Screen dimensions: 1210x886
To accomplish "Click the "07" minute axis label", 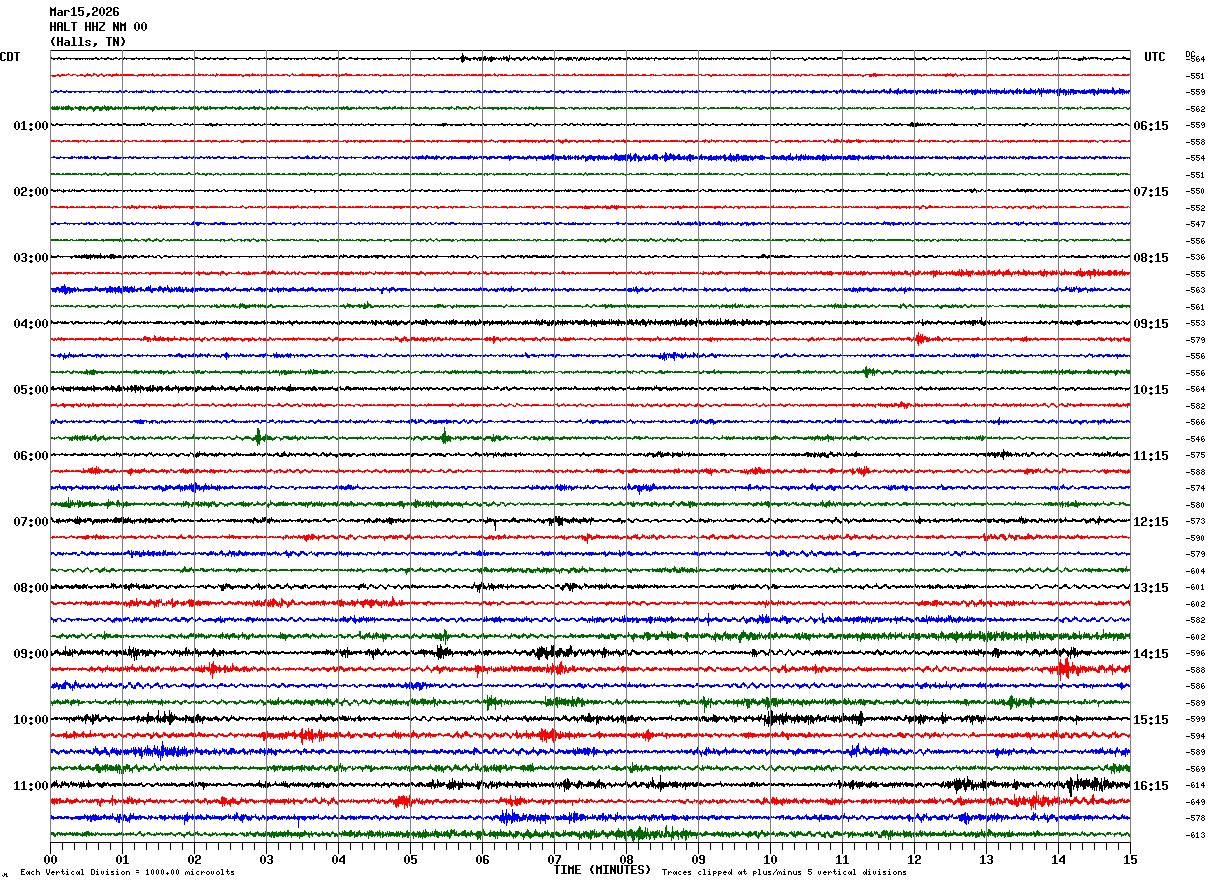I will (x=554, y=859).
